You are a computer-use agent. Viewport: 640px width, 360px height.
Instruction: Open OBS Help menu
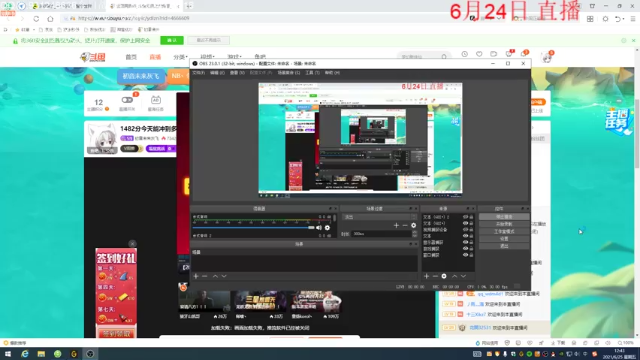332,73
